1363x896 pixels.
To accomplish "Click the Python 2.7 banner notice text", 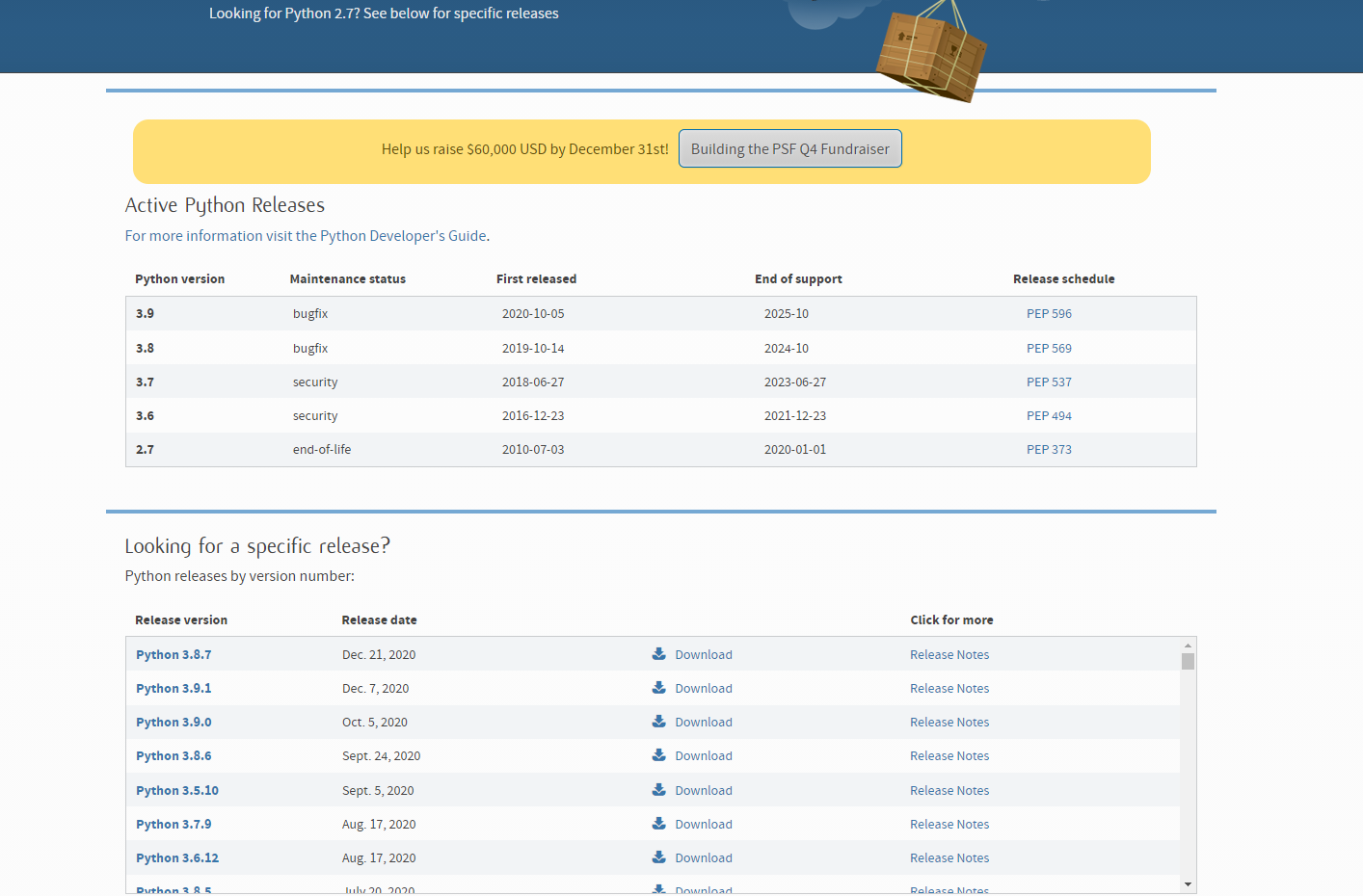I will click(384, 13).
